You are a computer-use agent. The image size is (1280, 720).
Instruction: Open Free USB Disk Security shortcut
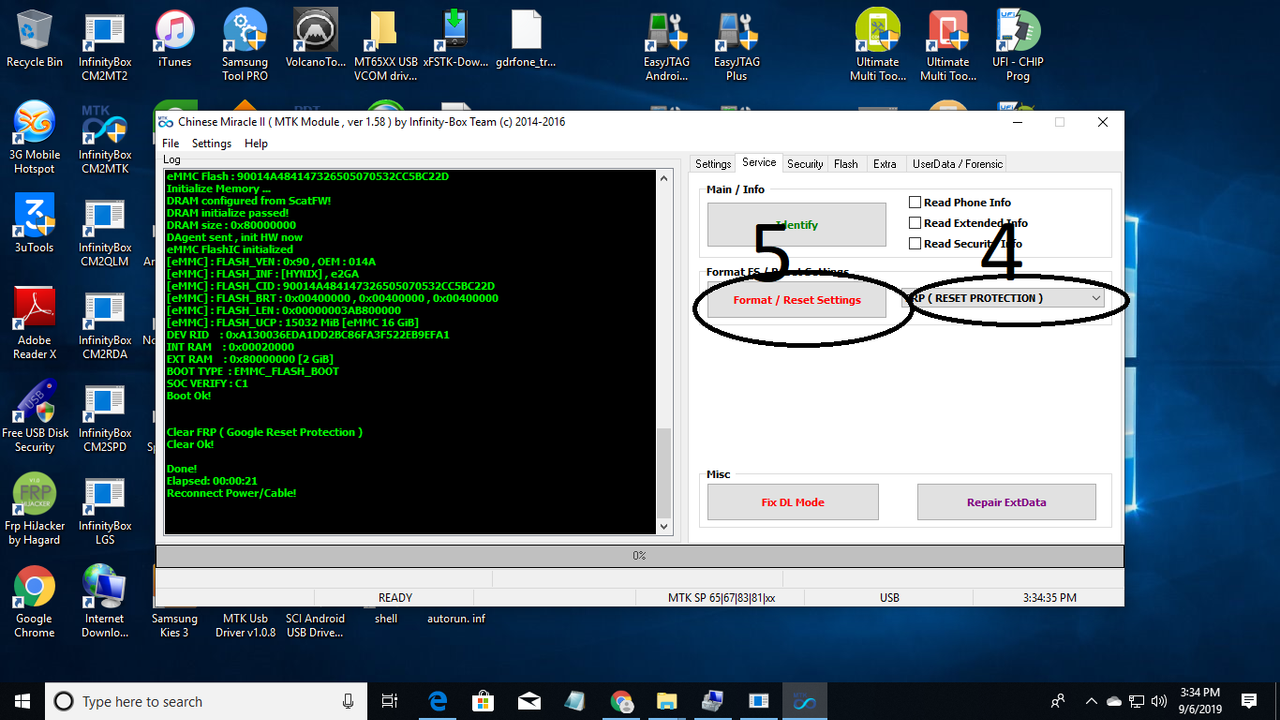click(x=35, y=416)
